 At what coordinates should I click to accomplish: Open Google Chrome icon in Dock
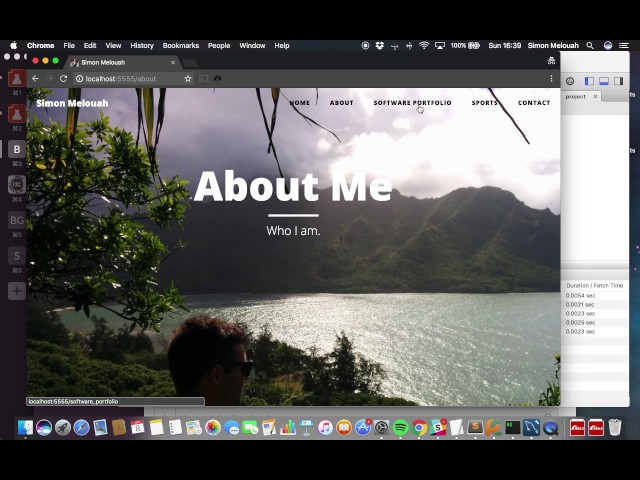tap(419, 427)
